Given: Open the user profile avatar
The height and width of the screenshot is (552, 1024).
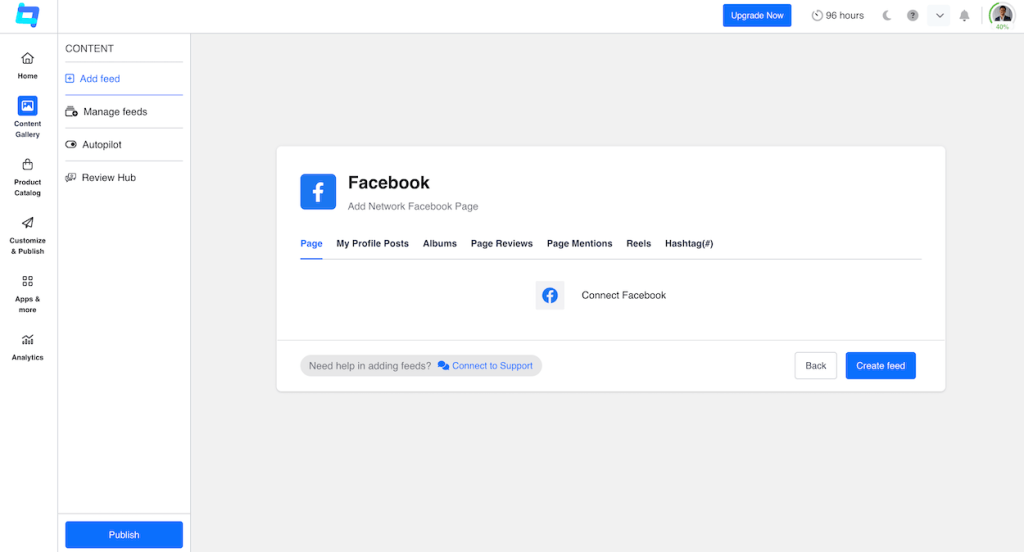Looking at the screenshot, I should (1002, 15).
